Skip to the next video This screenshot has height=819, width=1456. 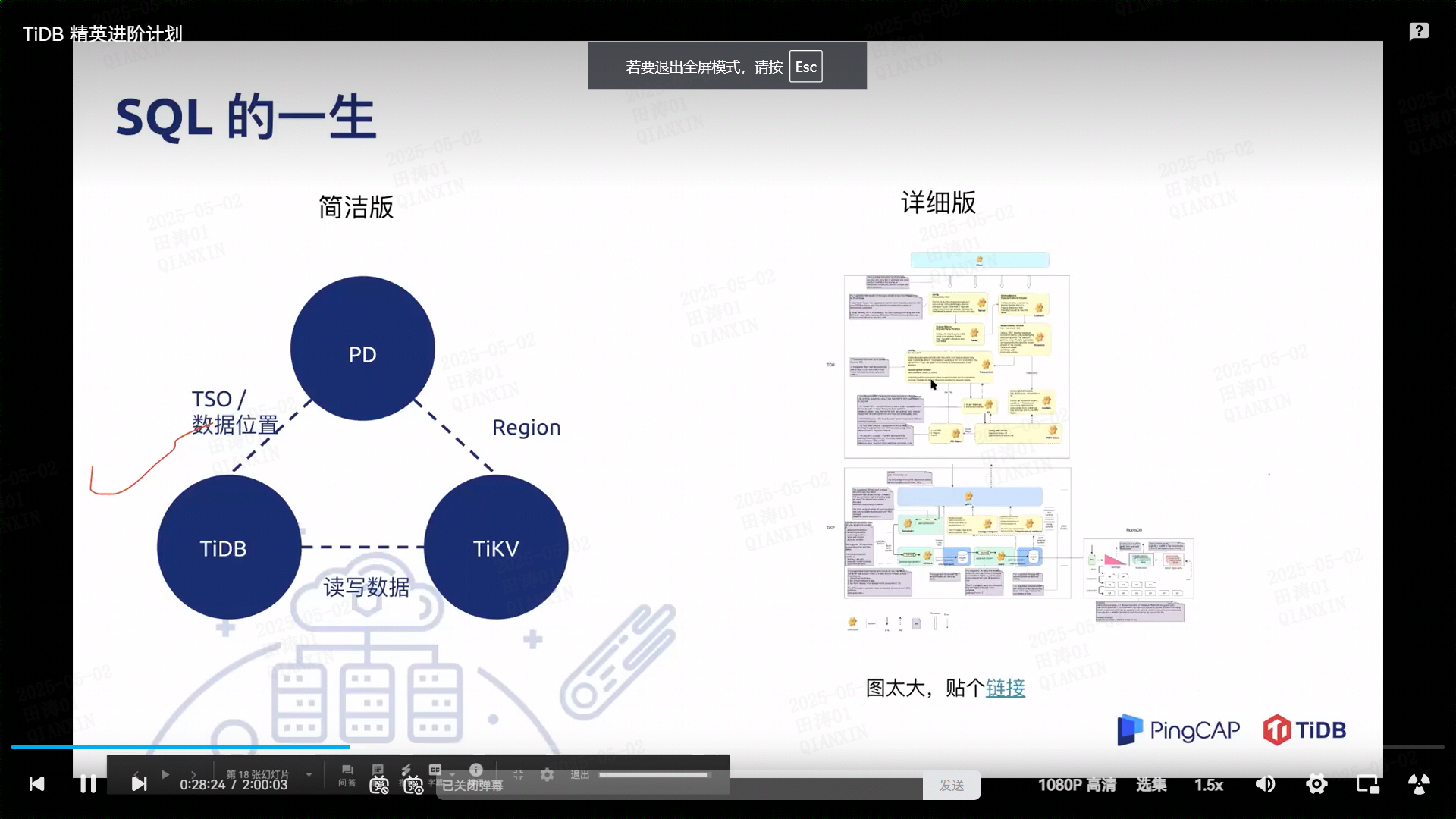coord(139,784)
